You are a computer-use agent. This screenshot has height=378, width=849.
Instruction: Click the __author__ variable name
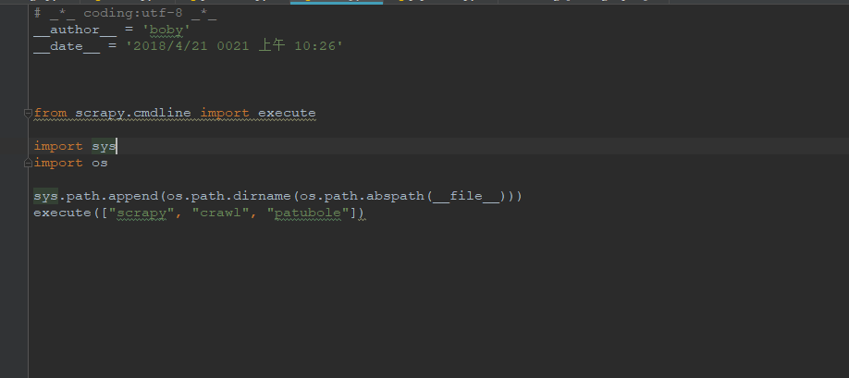tap(75, 30)
